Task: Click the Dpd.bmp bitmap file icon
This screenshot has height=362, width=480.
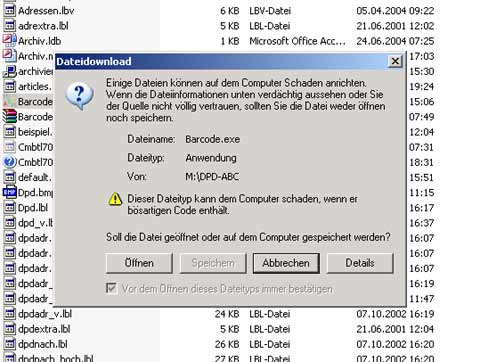Action: coord(9,192)
